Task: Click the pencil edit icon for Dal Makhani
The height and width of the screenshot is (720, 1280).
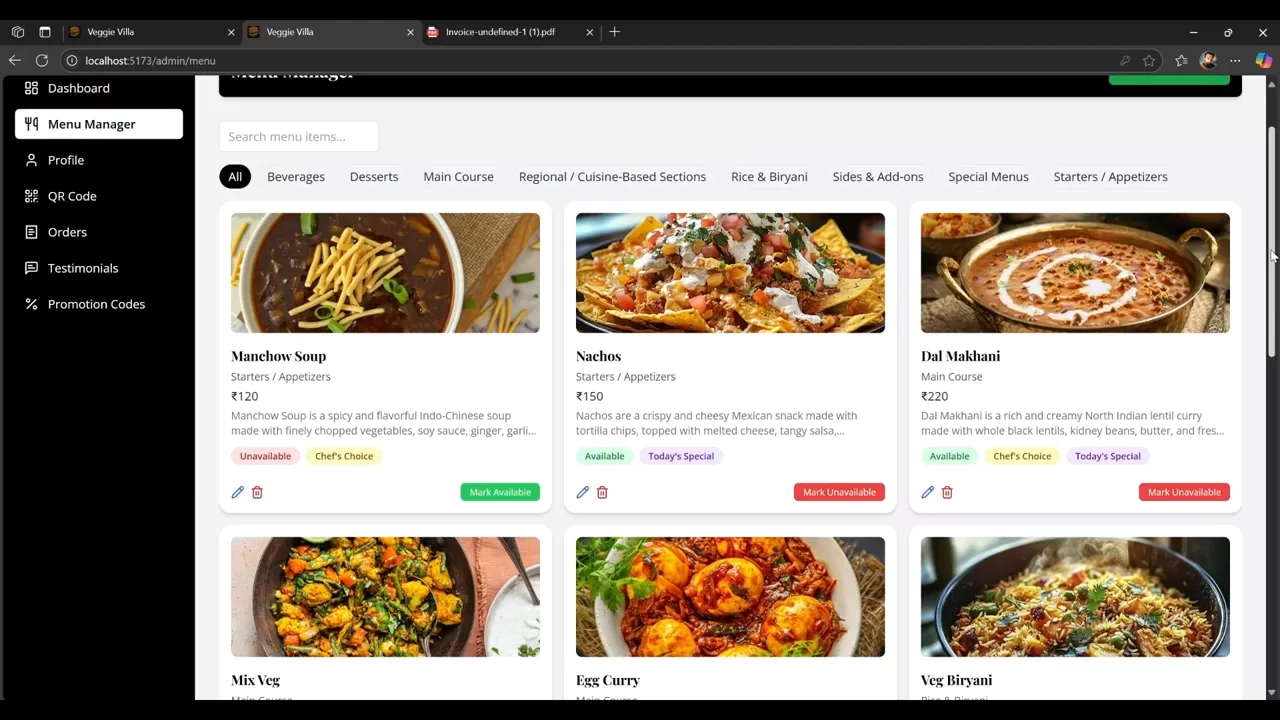Action: [927, 492]
